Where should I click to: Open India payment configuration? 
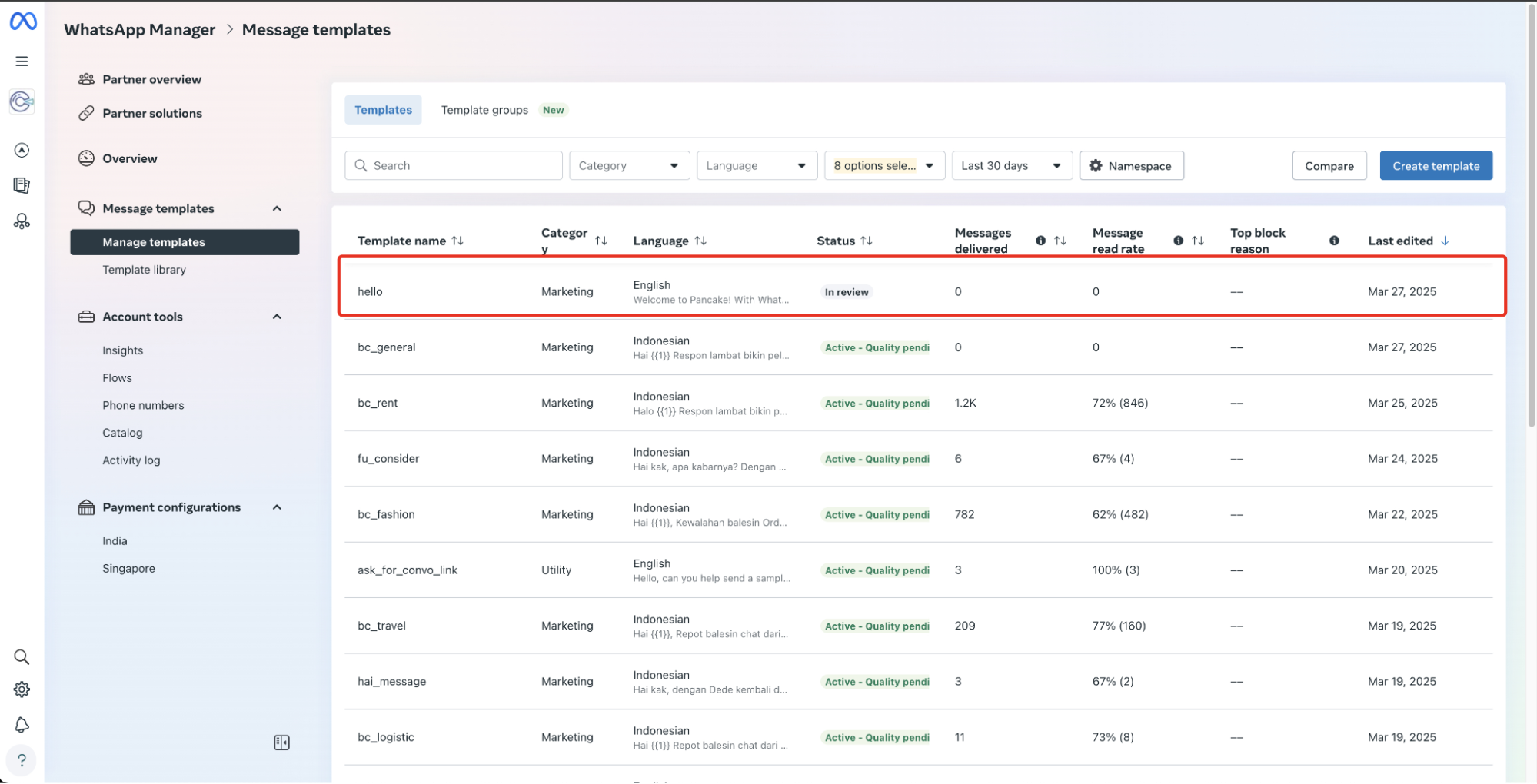click(x=115, y=541)
